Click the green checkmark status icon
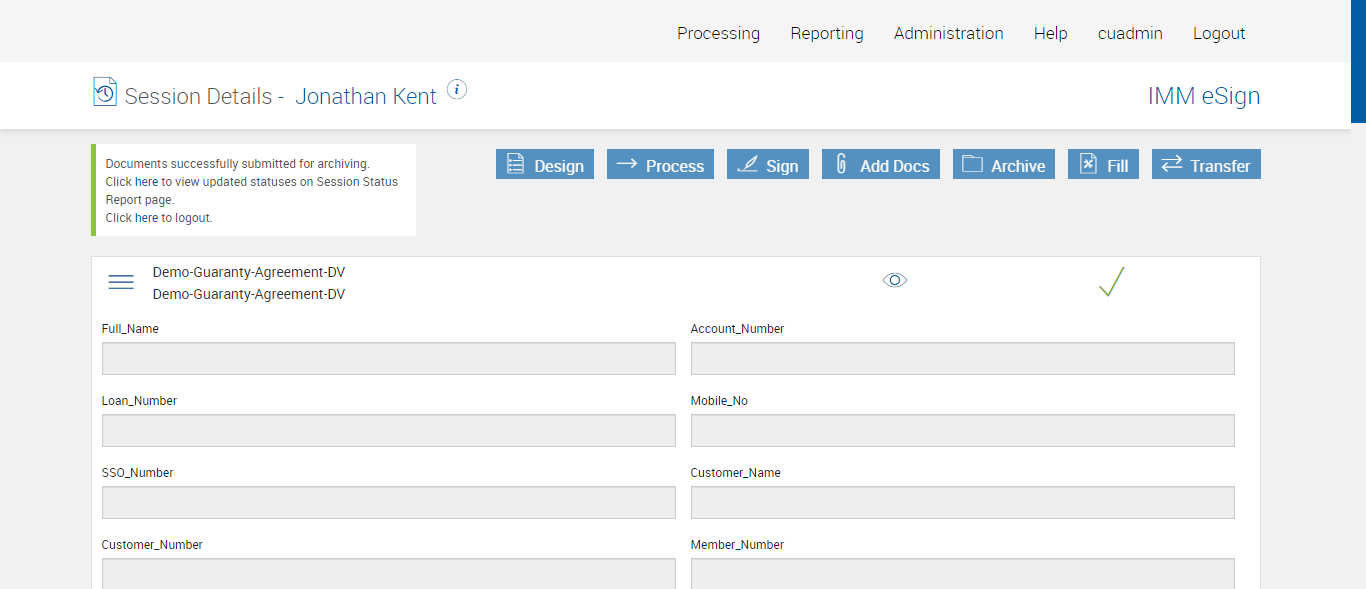Screen dimensions: 1366x589 point(1111,282)
